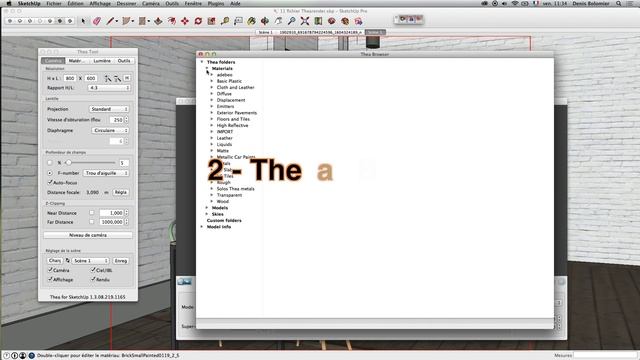Choose the Zoom magnifier tool
The image size is (640, 360).
tap(291, 21)
